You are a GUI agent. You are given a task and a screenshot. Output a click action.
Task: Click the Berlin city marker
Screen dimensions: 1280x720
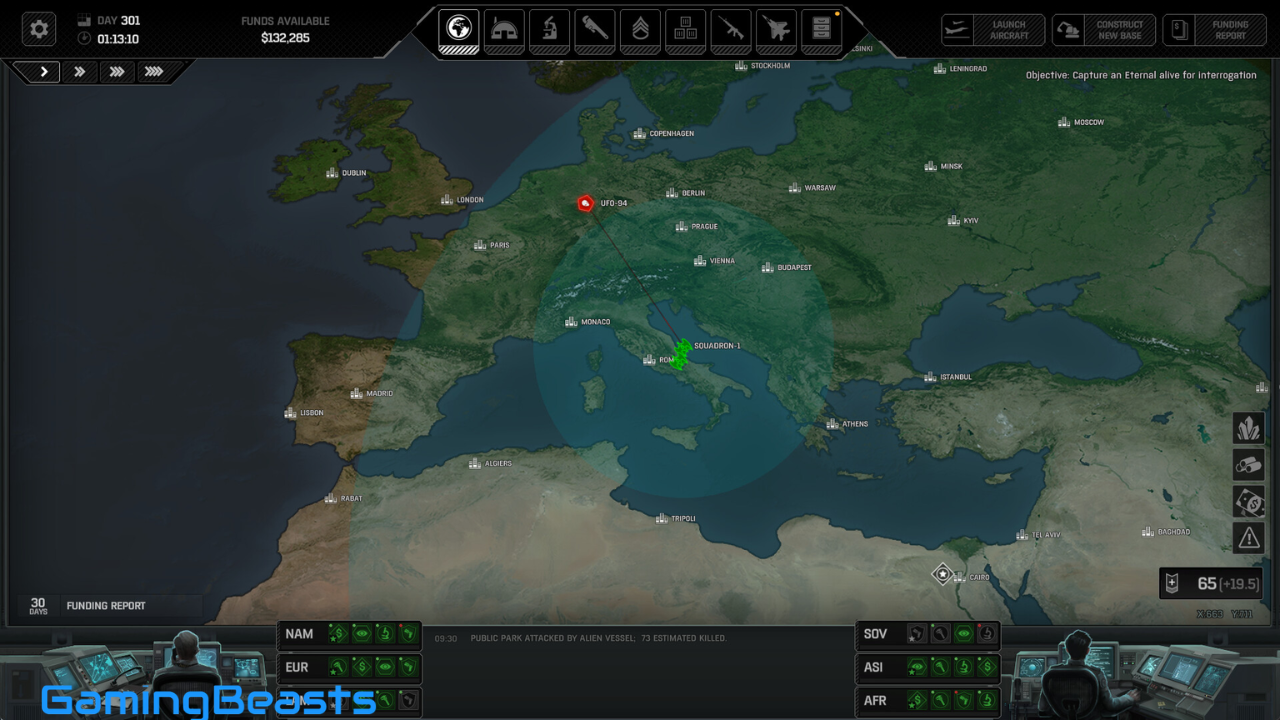click(685, 193)
